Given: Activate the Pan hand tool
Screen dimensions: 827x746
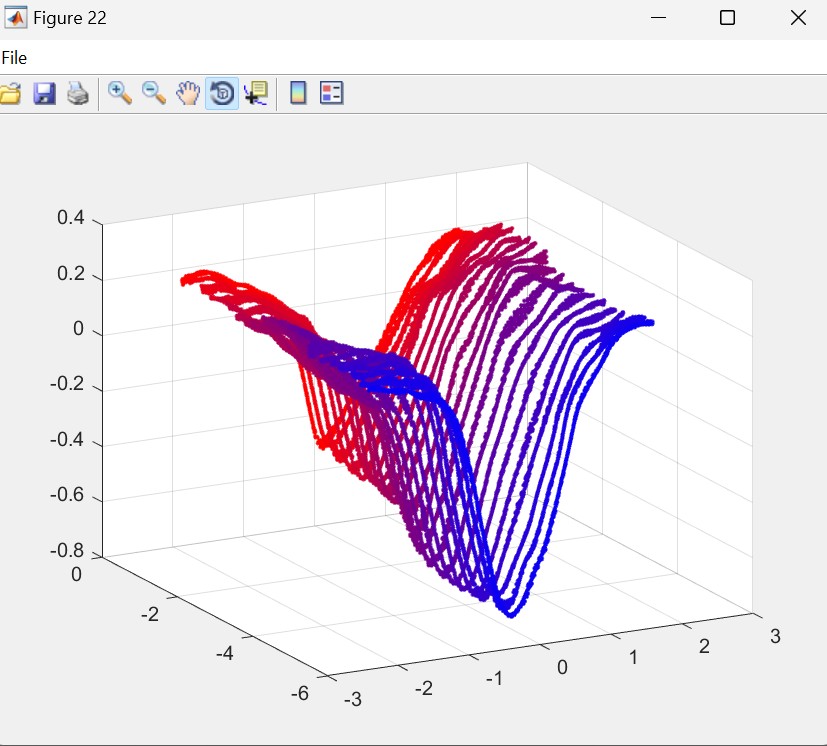Looking at the screenshot, I should [x=188, y=94].
